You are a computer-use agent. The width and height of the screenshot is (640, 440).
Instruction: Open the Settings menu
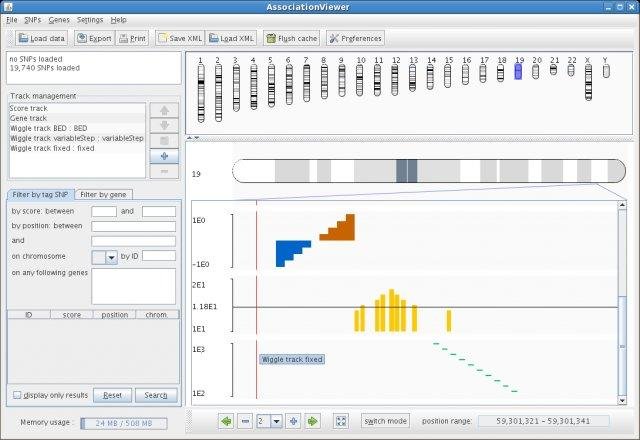(90, 20)
